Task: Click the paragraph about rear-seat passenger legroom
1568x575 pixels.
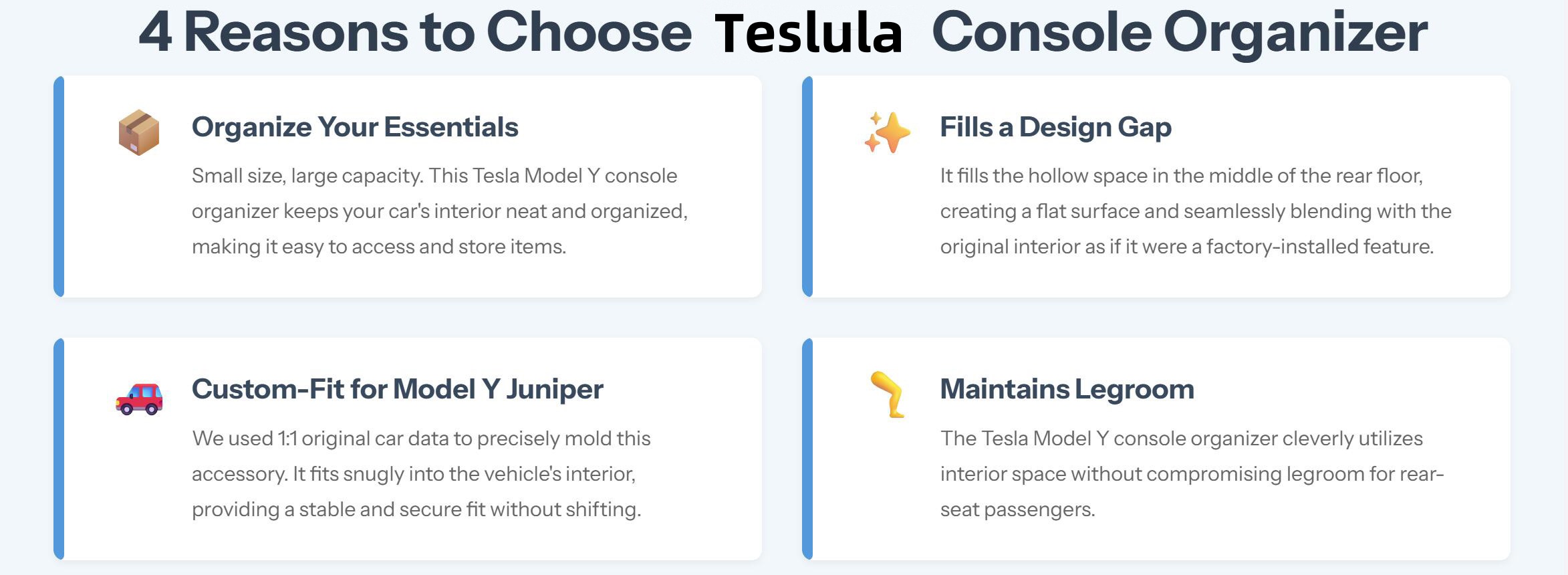Action: pyautogui.click(x=1192, y=474)
